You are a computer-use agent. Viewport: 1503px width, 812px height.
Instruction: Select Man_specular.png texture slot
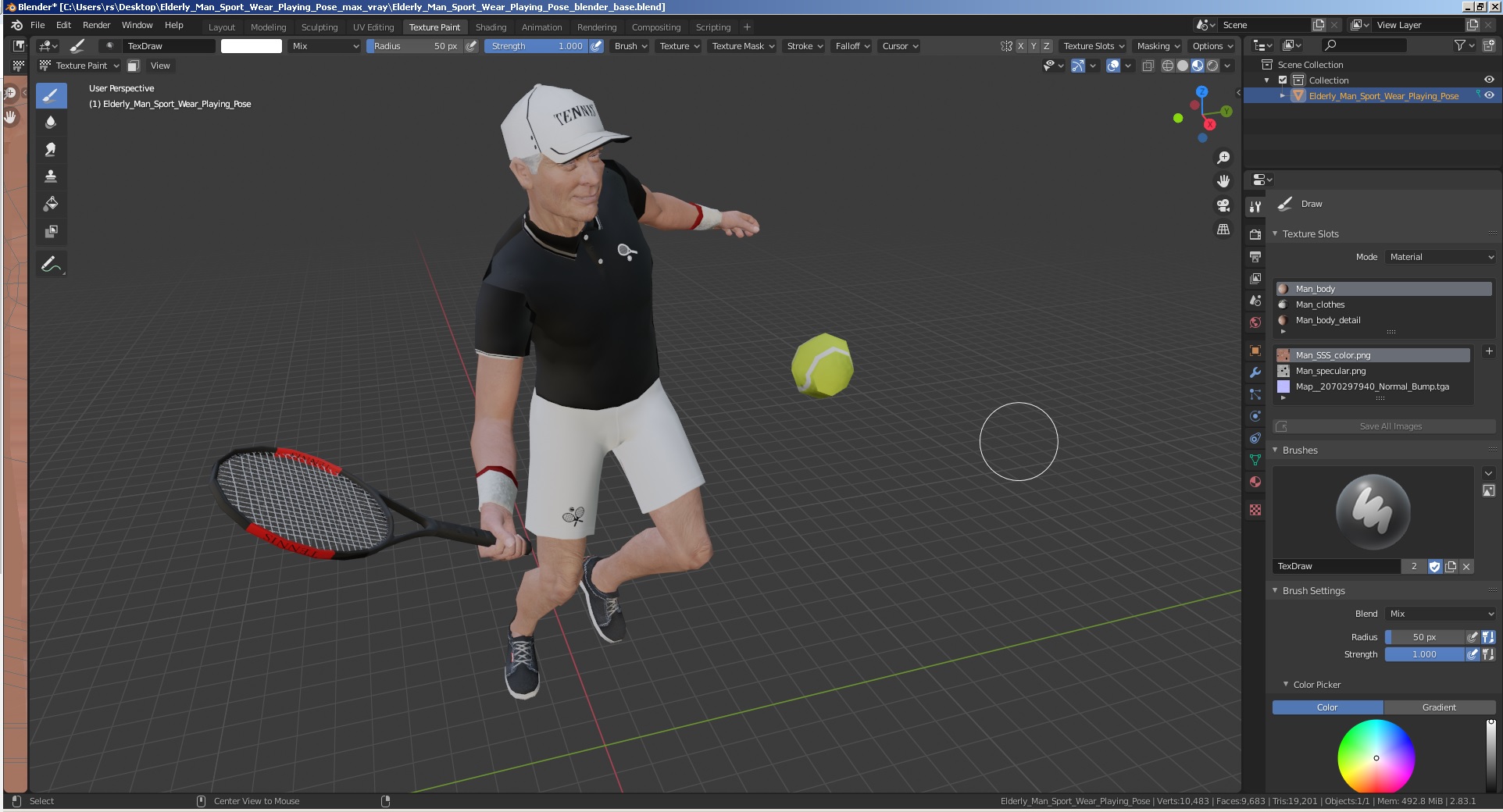point(1373,371)
